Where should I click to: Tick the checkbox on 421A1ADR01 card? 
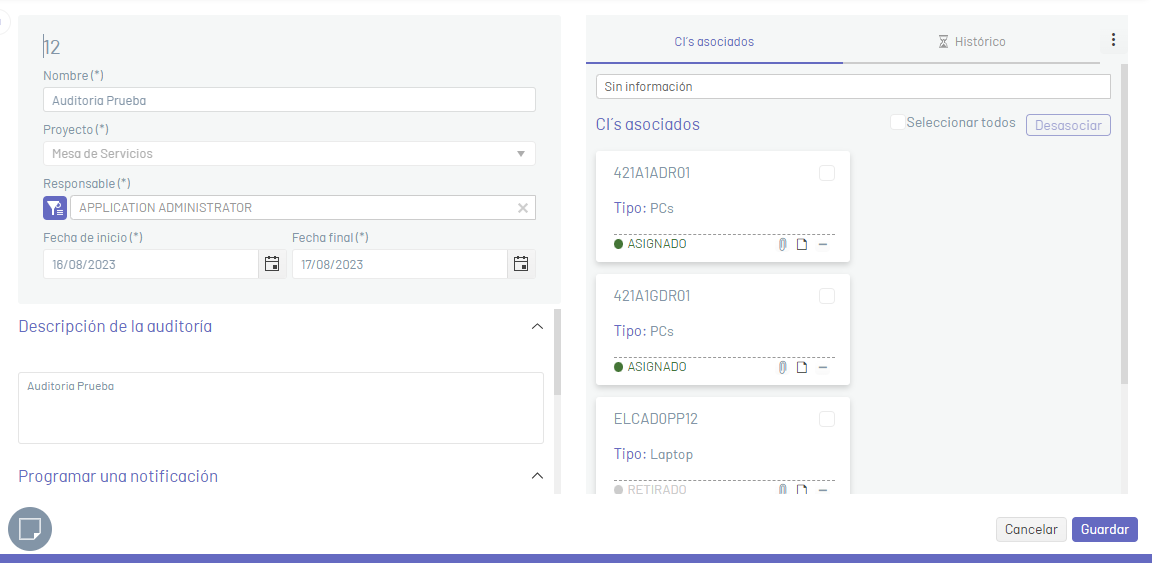[x=827, y=173]
